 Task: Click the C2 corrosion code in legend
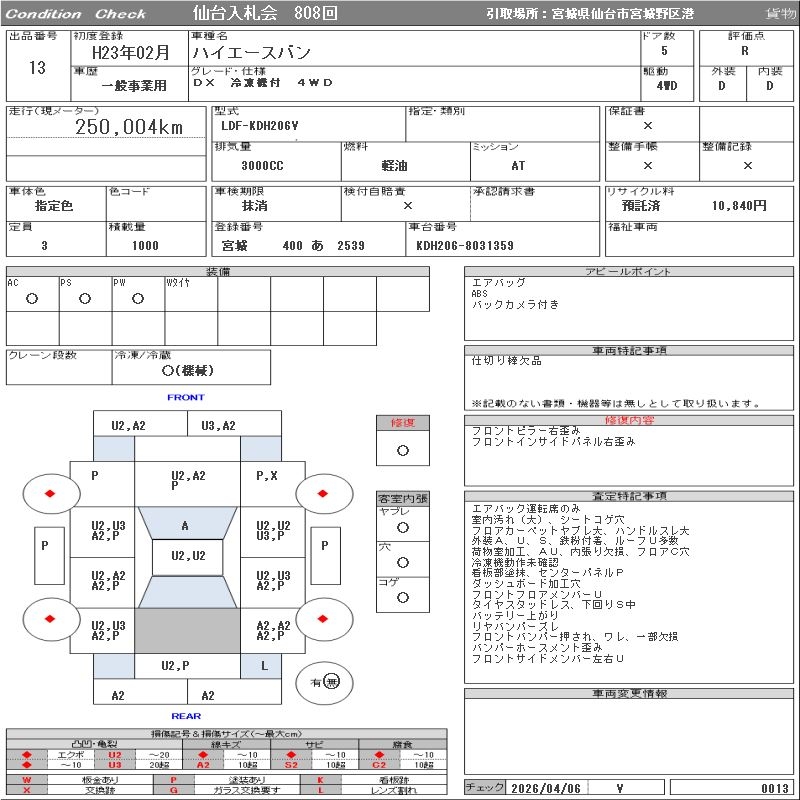378,765
